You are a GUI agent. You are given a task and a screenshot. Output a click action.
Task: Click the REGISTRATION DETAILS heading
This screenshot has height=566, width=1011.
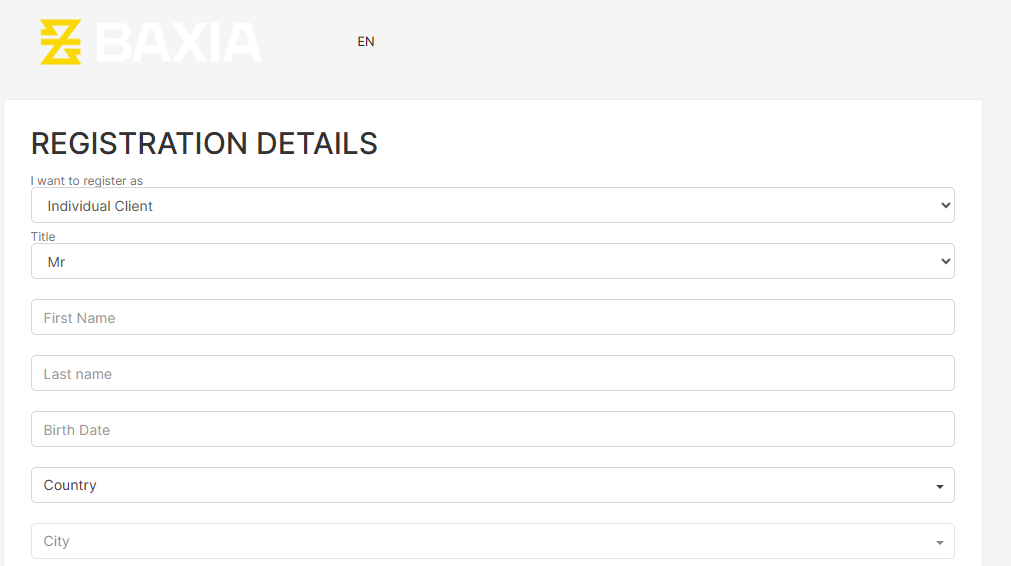[x=204, y=143]
